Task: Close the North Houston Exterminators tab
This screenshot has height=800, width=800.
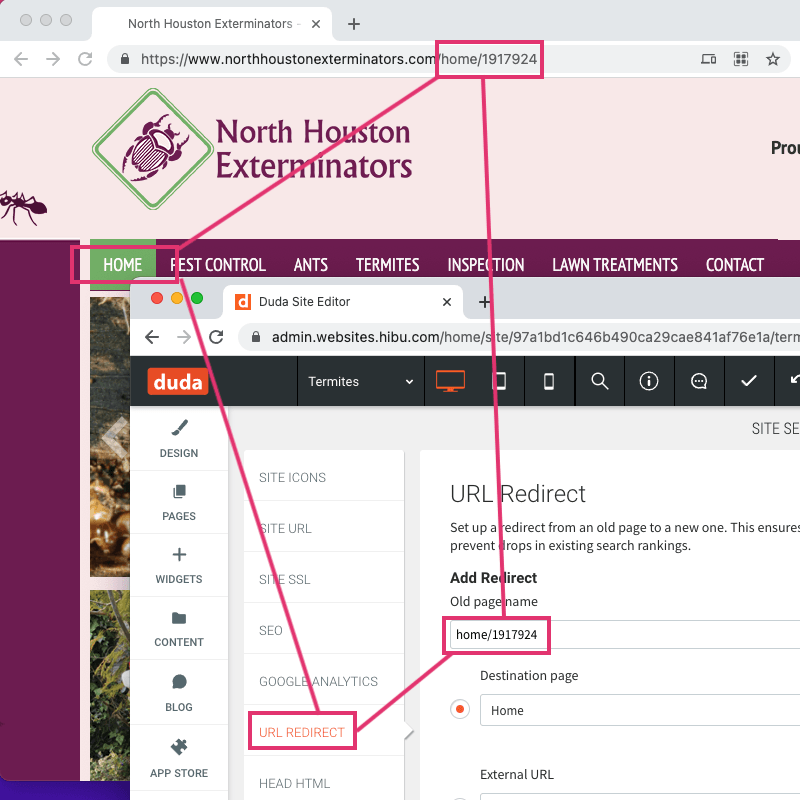Action: coord(316,24)
